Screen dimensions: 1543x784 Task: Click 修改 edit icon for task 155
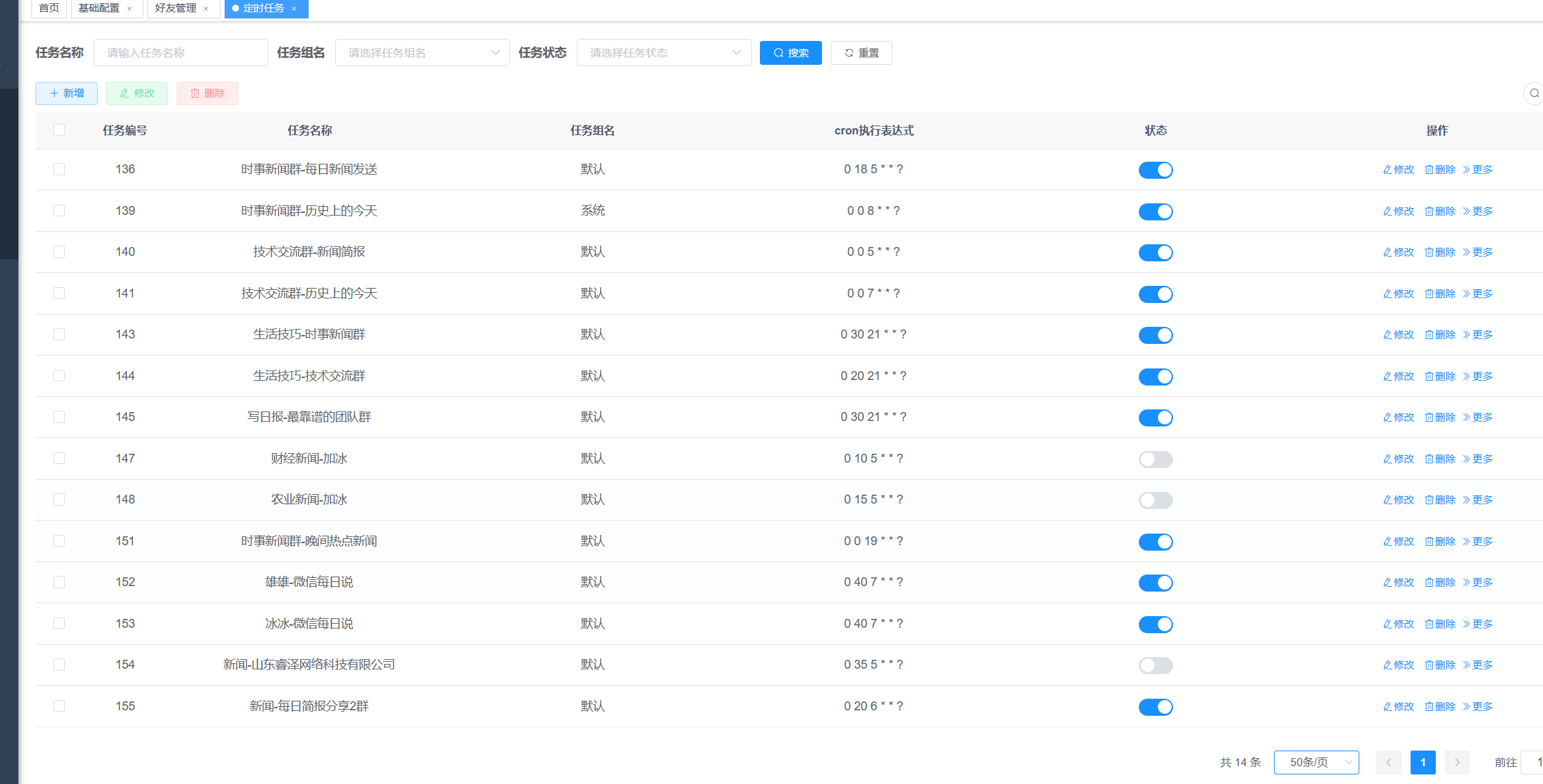(1398, 706)
